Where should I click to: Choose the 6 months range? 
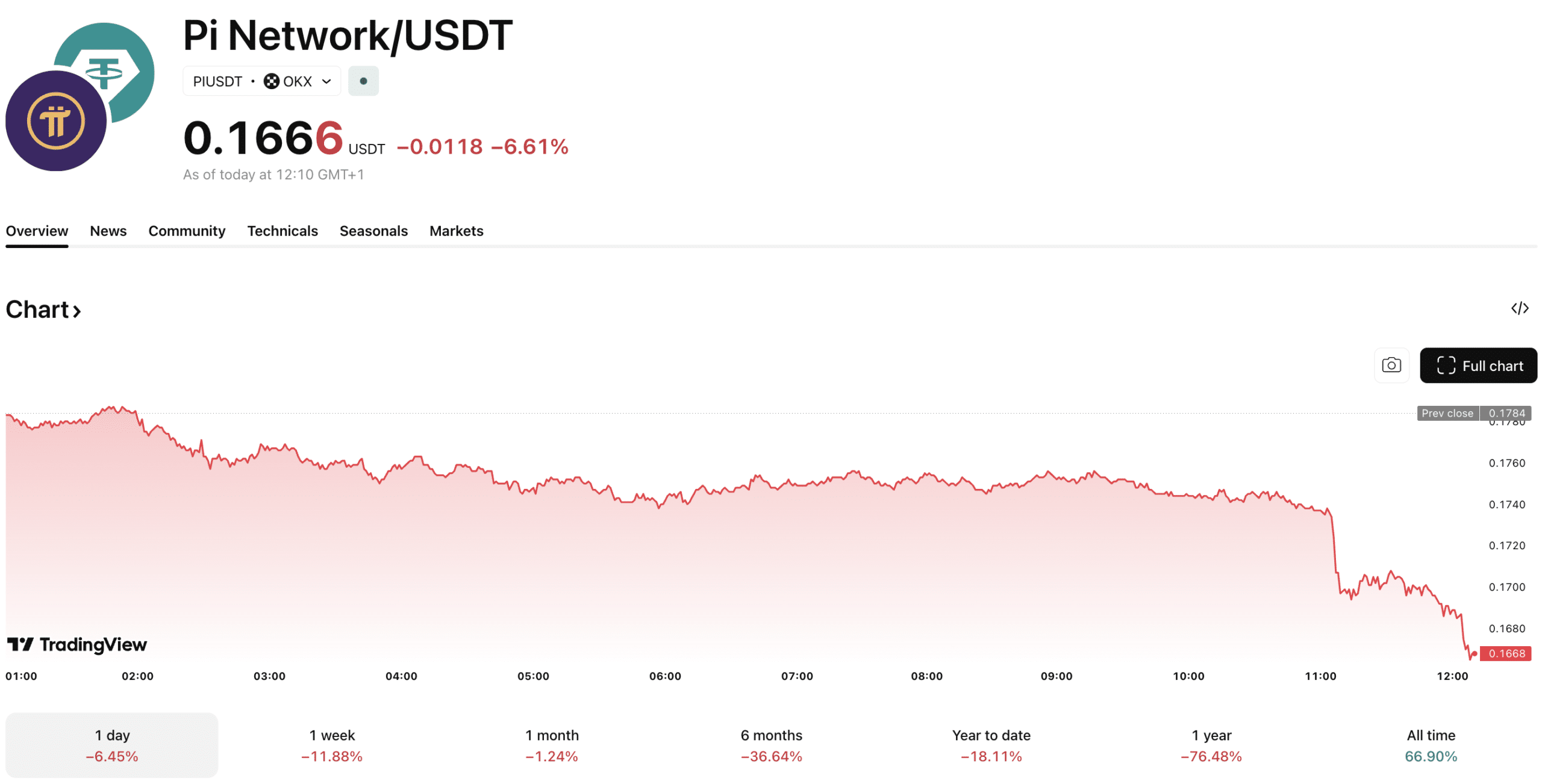772,745
